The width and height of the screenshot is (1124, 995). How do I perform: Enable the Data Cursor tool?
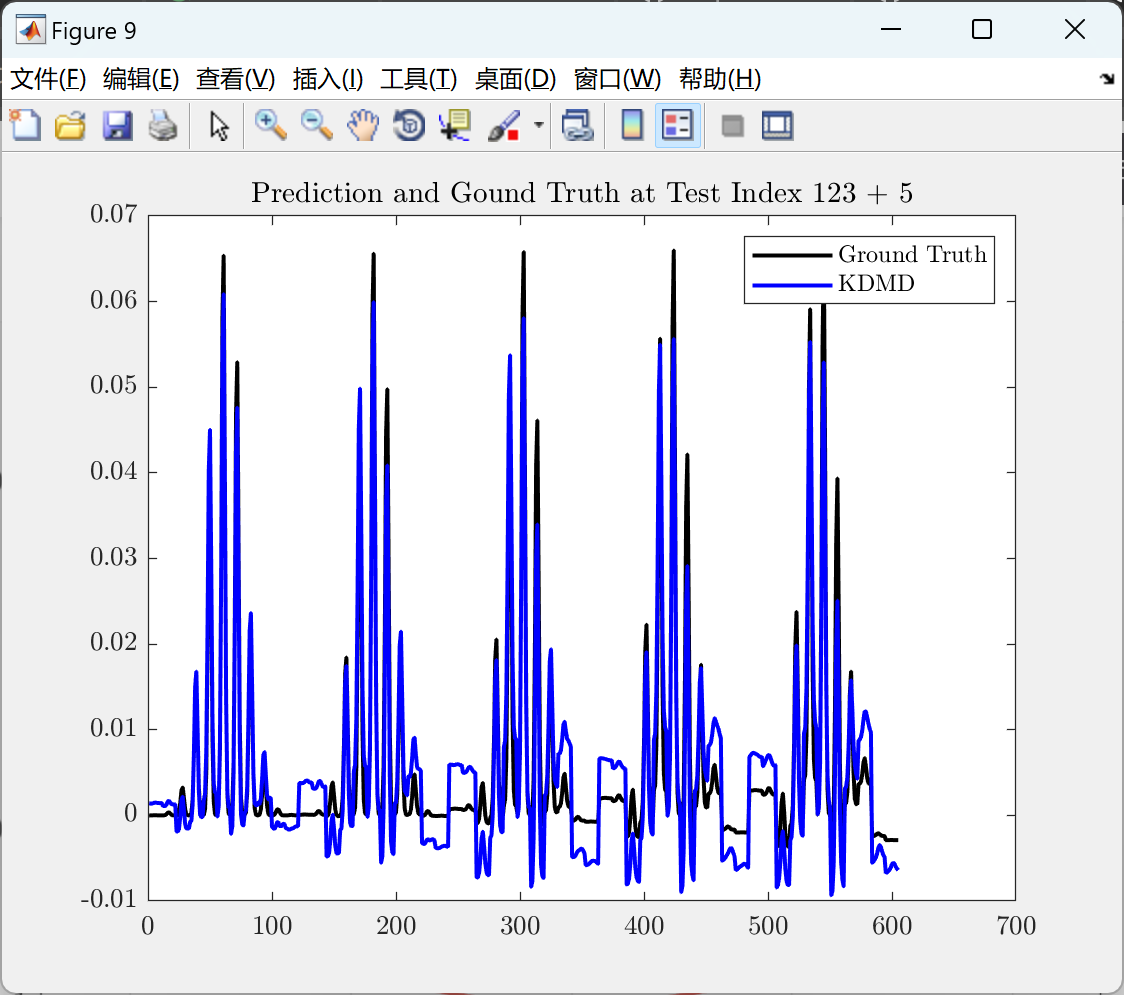454,125
